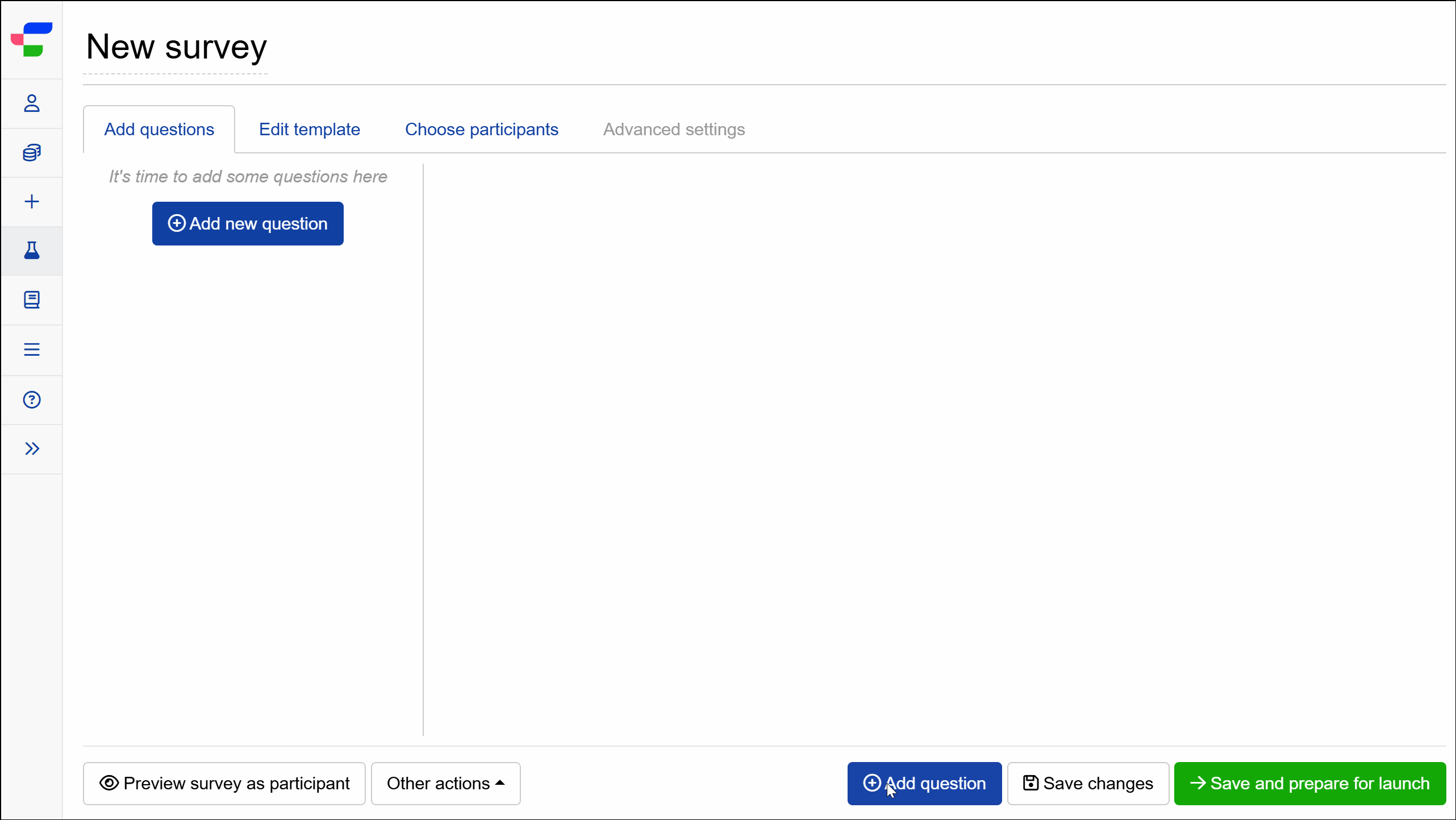Click Save and prepare for launch
The height and width of the screenshot is (820, 1456).
[1310, 784]
